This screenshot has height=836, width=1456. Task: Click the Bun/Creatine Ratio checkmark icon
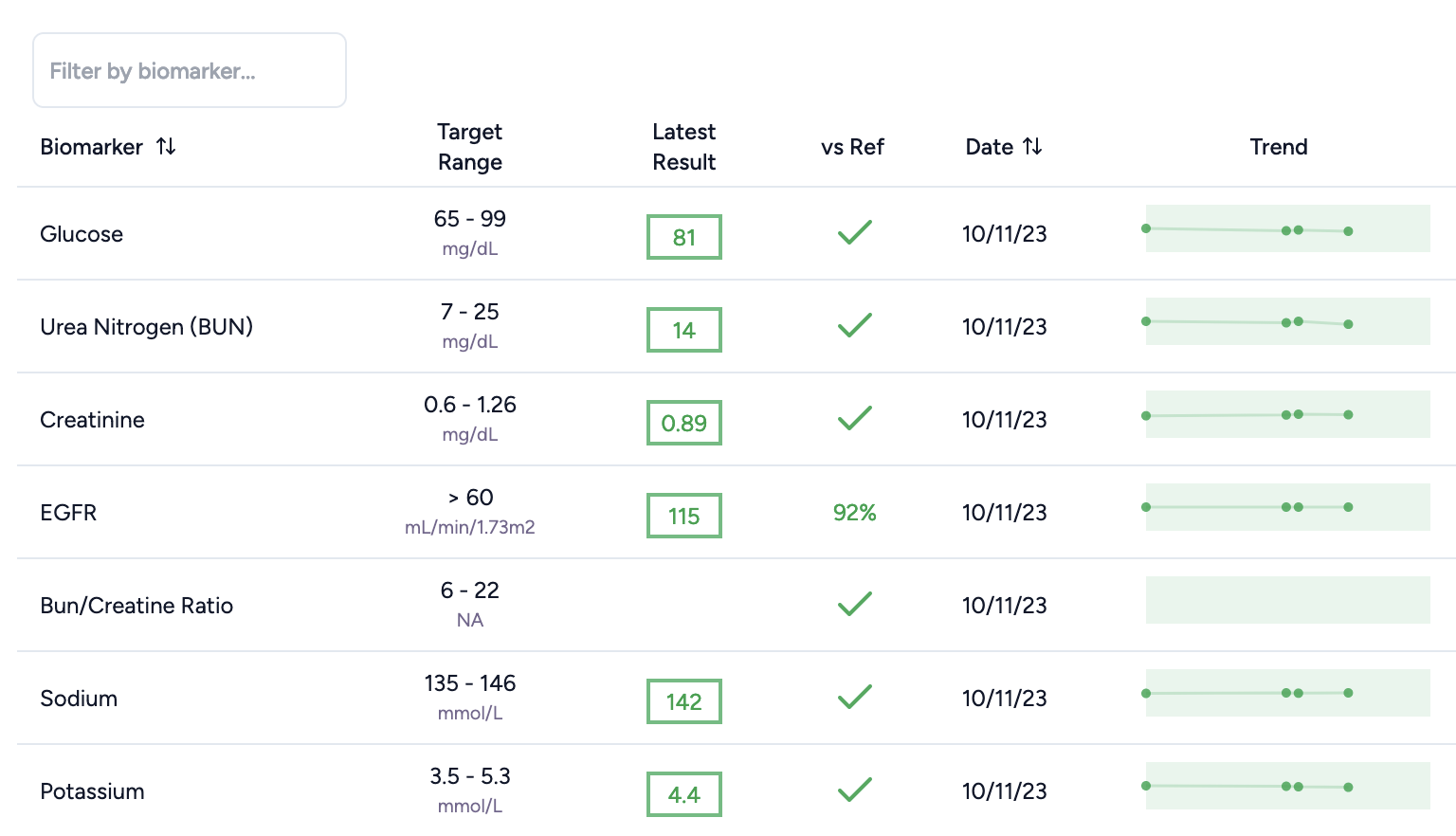854,604
